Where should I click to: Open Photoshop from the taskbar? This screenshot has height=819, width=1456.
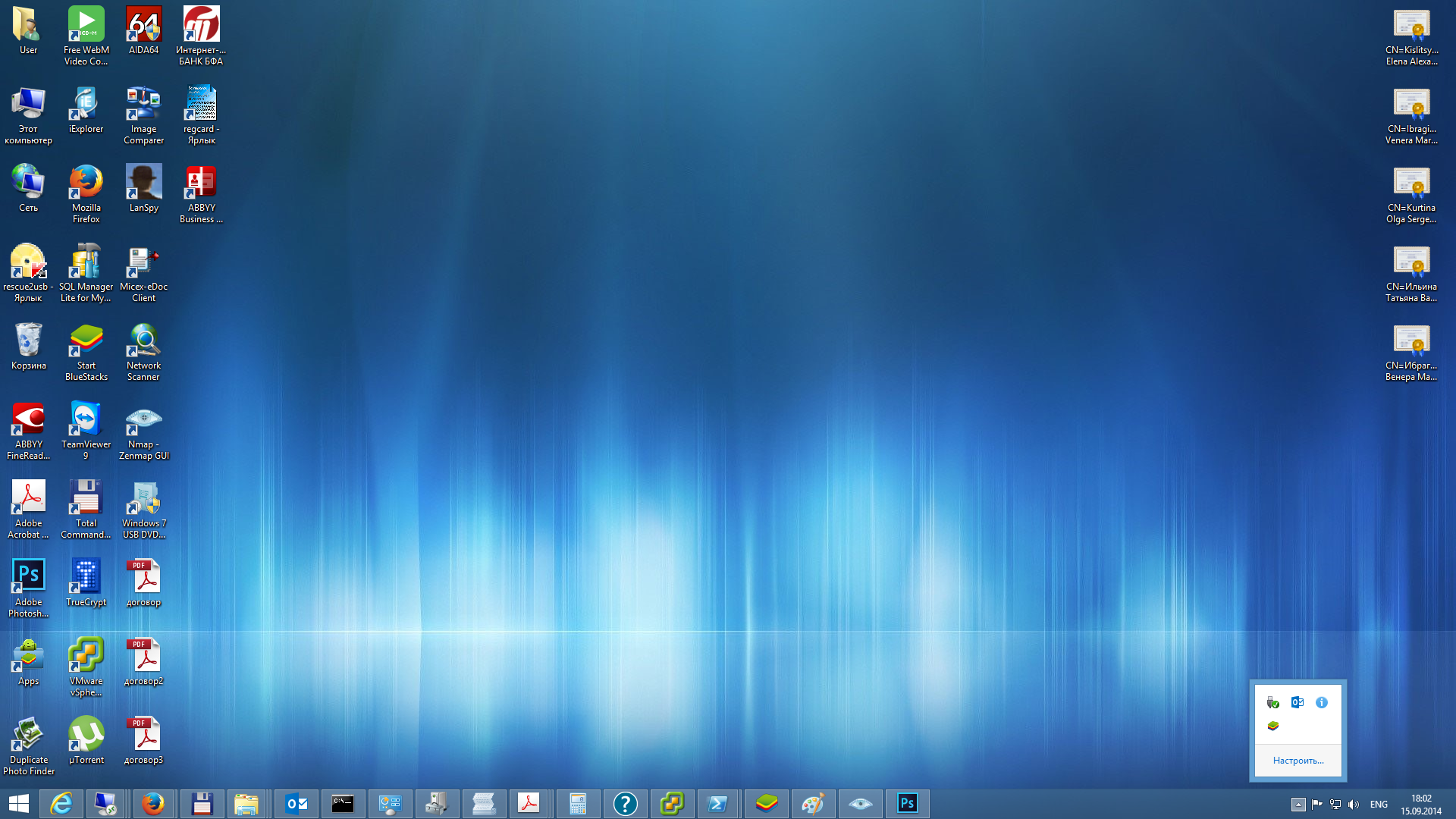tap(907, 803)
